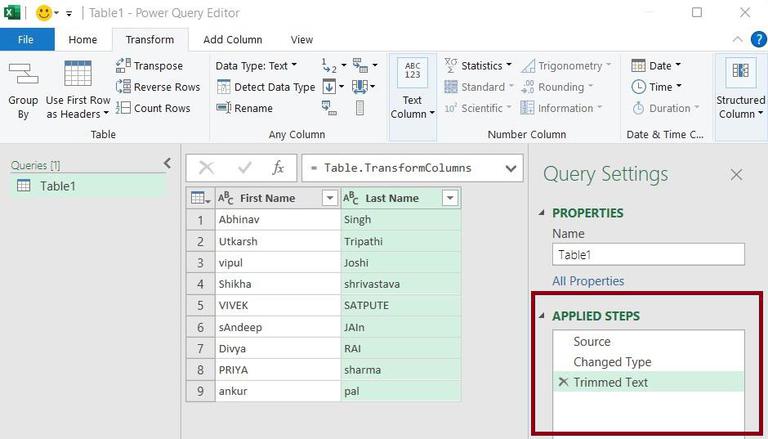Select the Transpose tool
Image resolution: width=768 pixels, height=439 pixels.
point(149,65)
